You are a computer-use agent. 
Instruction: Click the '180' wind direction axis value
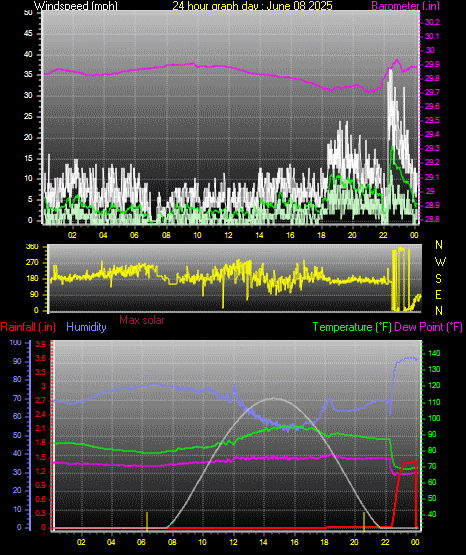(x=32, y=279)
